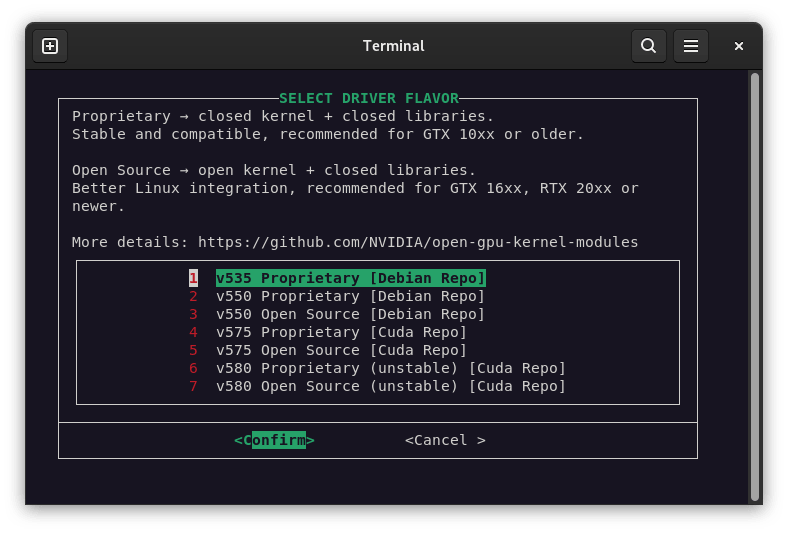Click the highlighted number 1 hotkey
This screenshot has width=788, height=533.
click(194, 278)
